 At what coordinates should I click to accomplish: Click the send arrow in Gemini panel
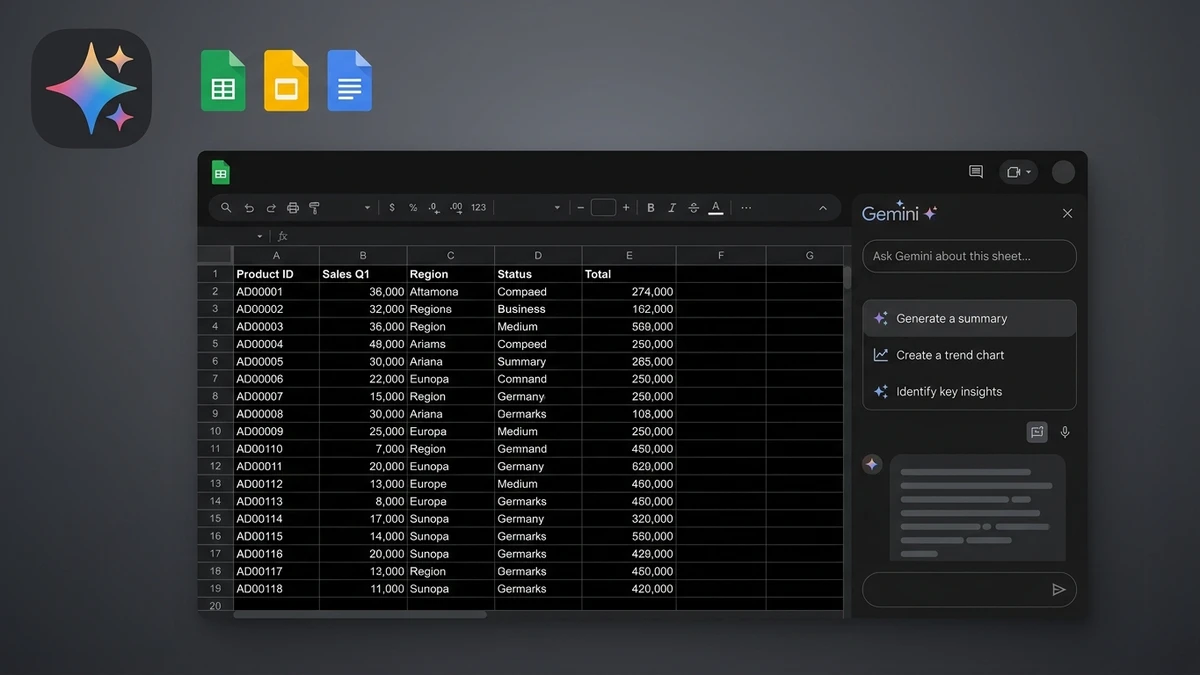pyautogui.click(x=1059, y=590)
